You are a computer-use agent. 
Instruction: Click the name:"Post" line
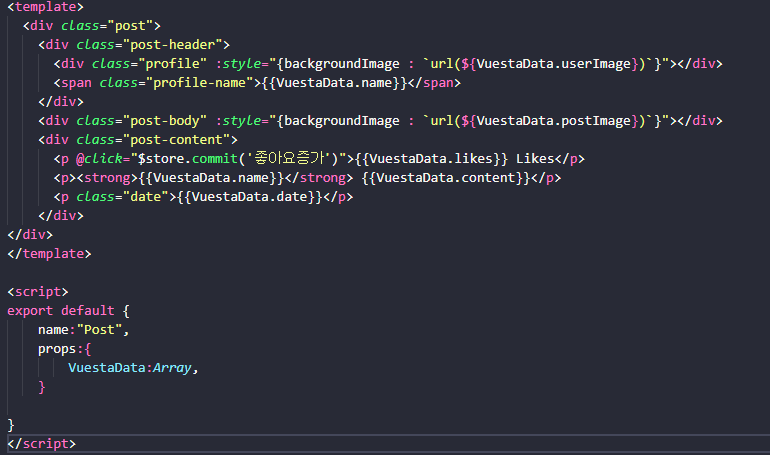(x=83, y=330)
